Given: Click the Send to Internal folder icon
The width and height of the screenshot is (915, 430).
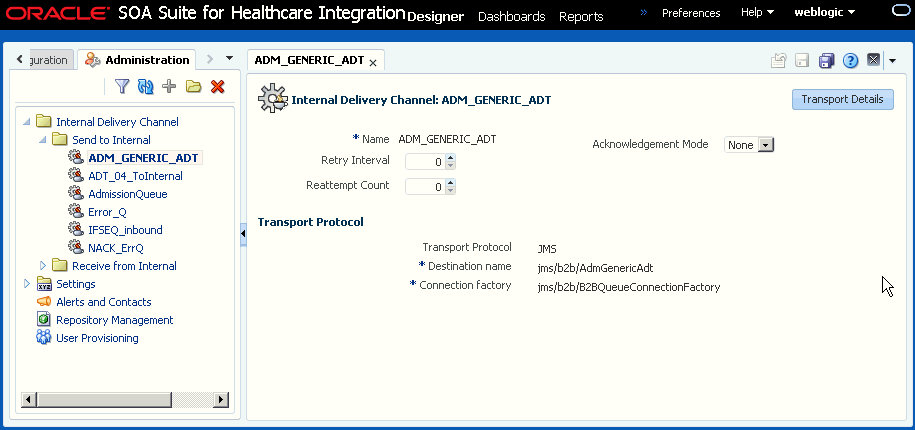Looking at the screenshot, I should click(x=60, y=139).
